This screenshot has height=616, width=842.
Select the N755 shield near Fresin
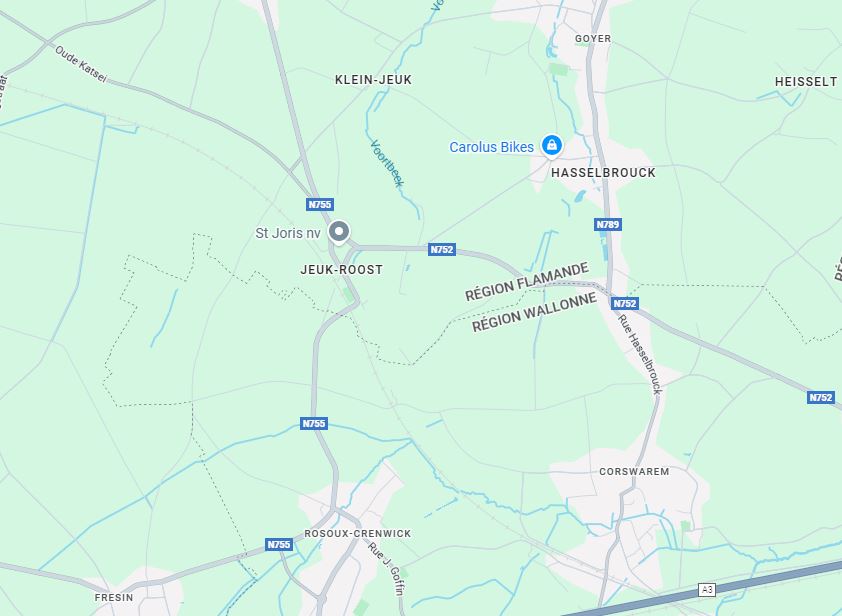coord(279,545)
